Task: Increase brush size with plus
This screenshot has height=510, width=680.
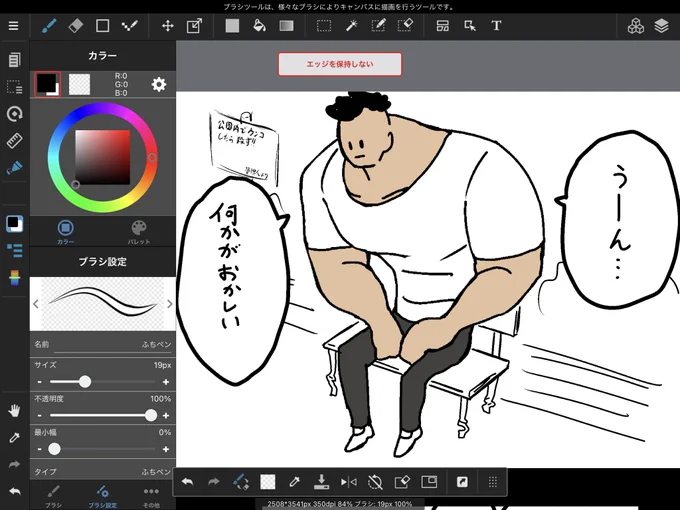Action: pyautogui.click(x=166, y=382)
